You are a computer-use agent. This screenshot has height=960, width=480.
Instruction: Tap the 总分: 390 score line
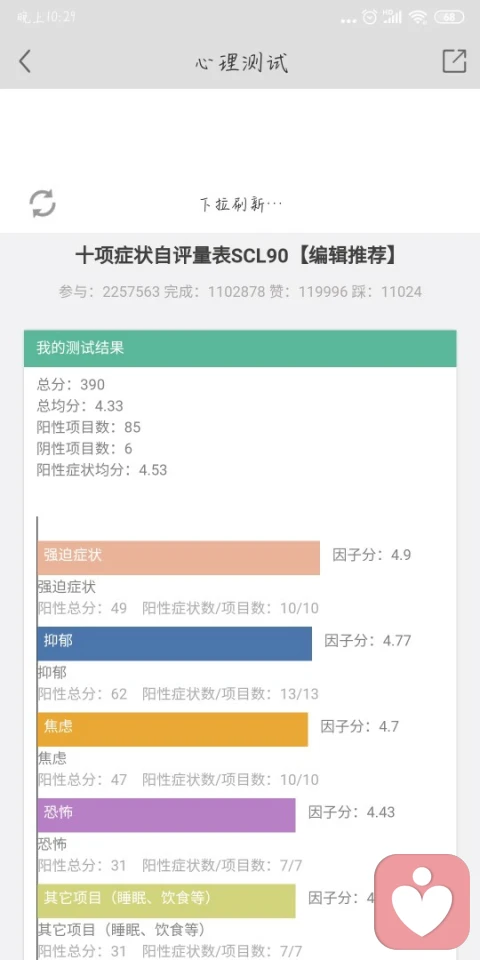71,384
